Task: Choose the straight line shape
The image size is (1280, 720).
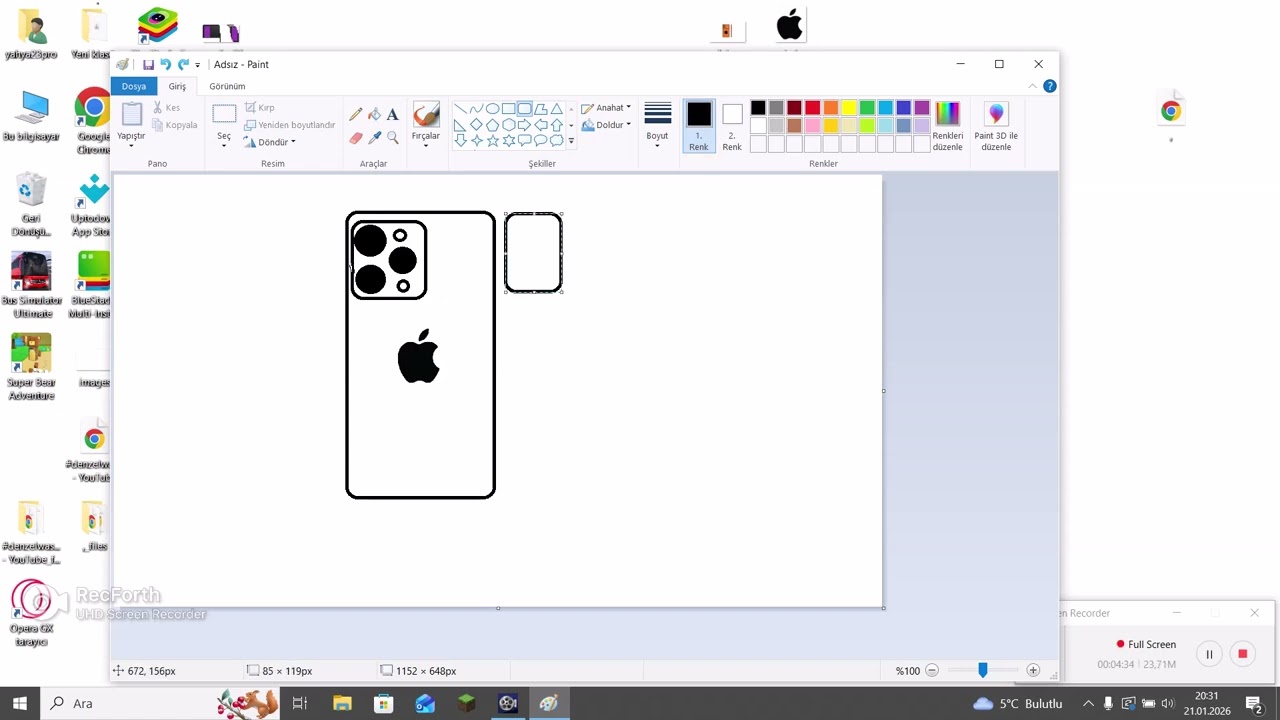Action: (460, 109)
